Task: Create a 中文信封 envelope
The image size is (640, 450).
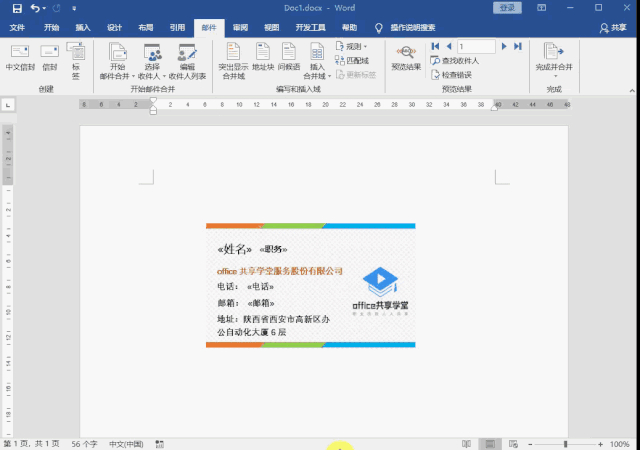Action: click(20, 57)
